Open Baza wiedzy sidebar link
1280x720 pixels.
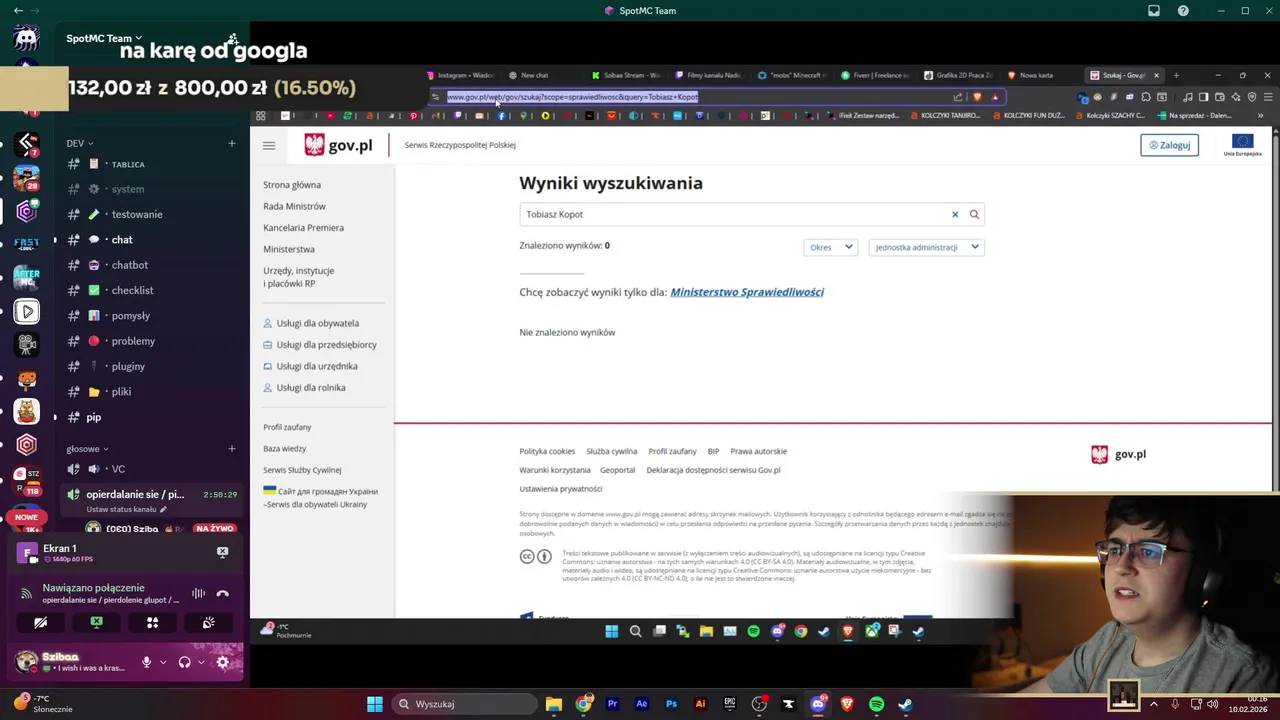[x=285, y=449]
